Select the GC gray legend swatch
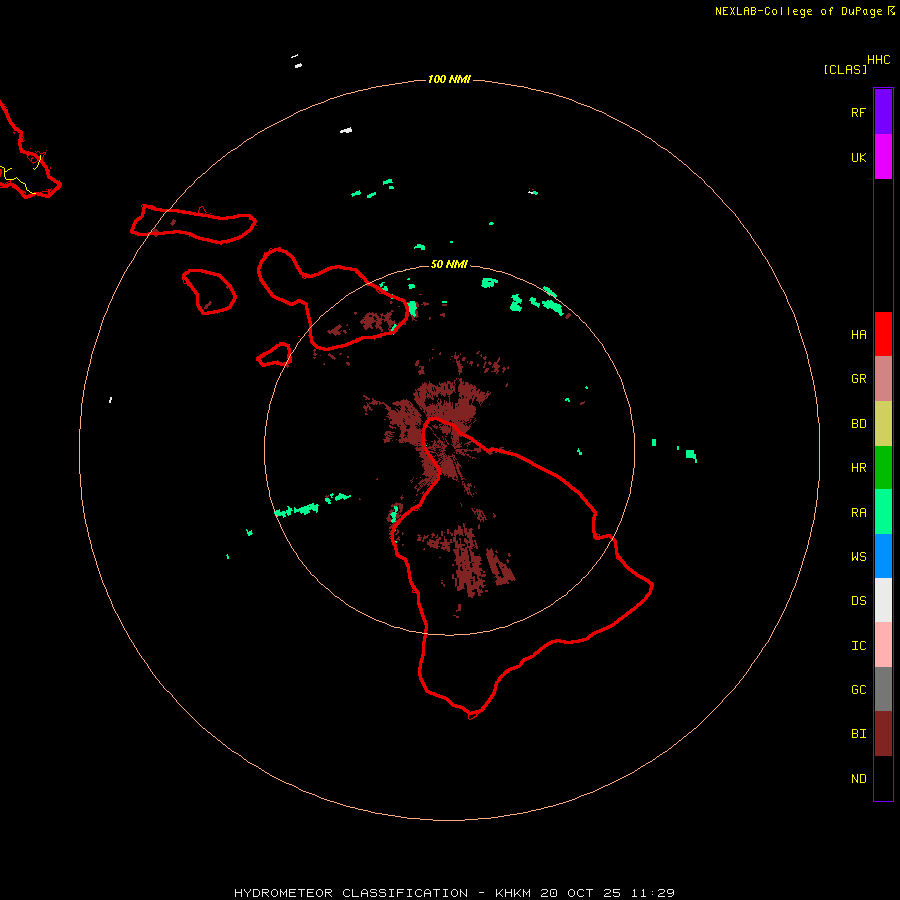Screen dimensions: 900x900 [883, 689]
